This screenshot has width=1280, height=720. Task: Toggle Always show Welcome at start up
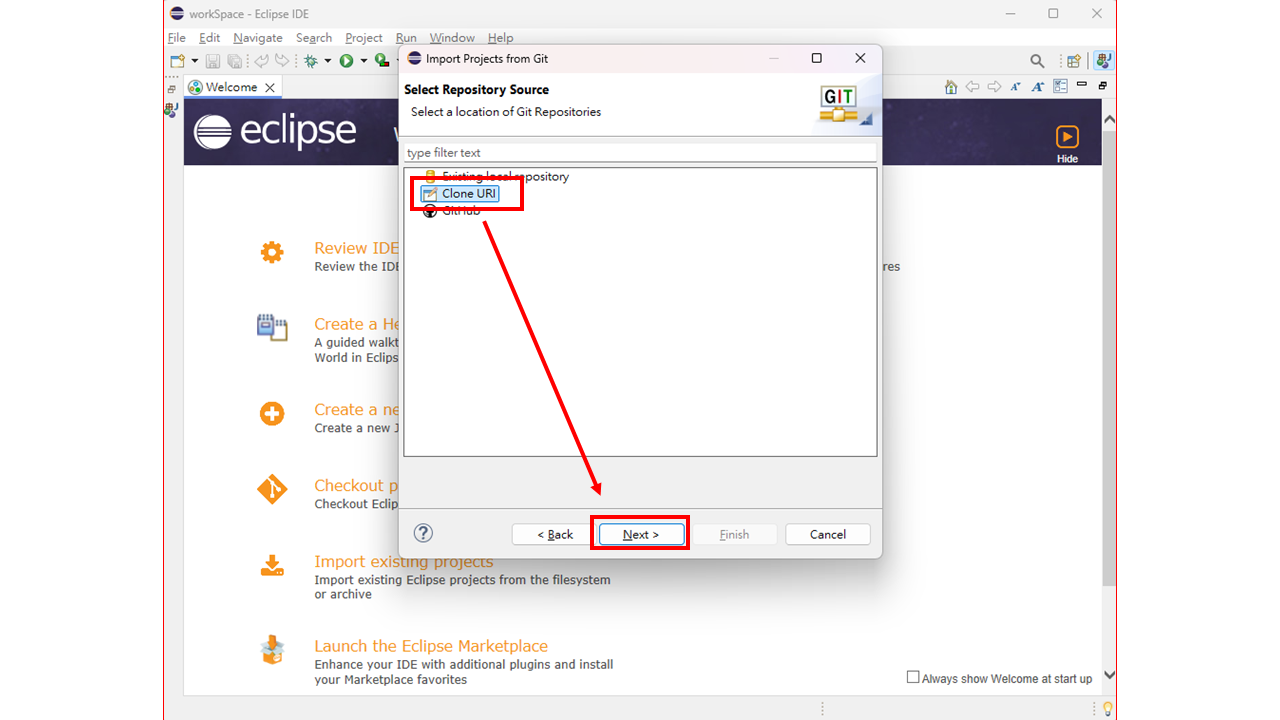point(913,677)
